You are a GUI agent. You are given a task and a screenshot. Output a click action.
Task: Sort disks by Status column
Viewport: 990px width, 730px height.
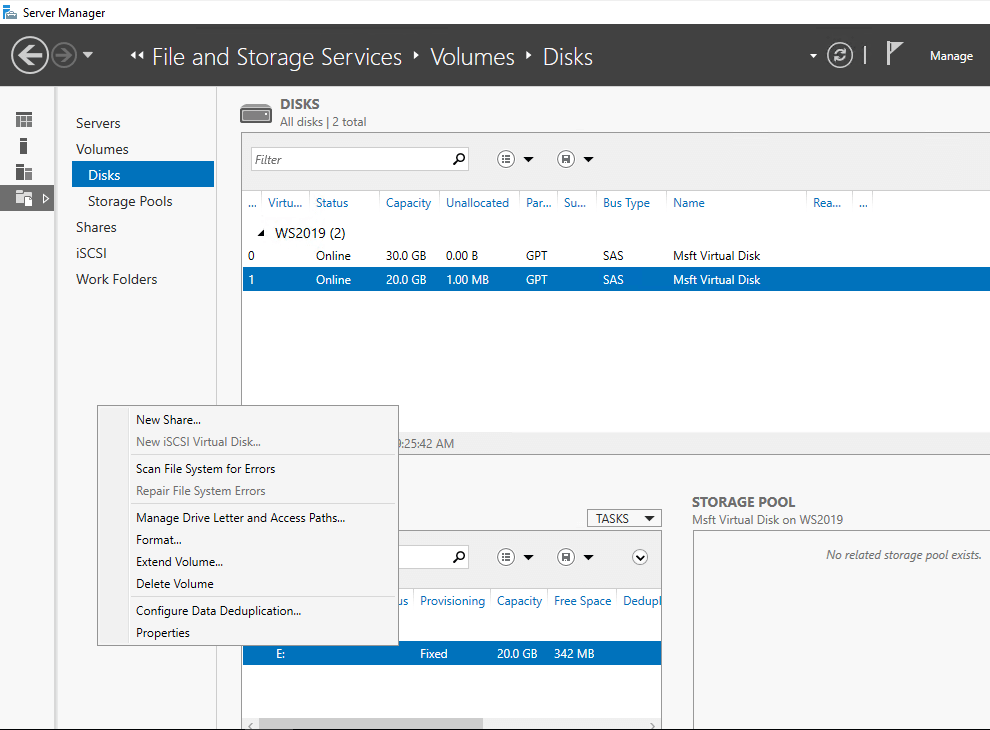click(332, 203)
